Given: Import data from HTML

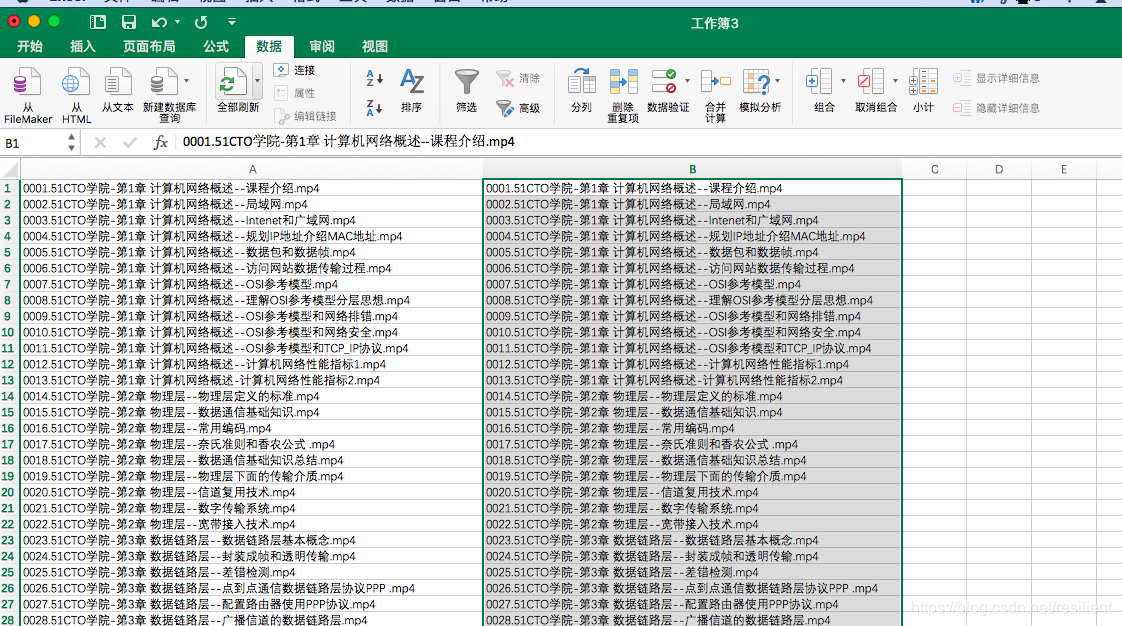Looking at the screenshot, I should tap(76, 94).
